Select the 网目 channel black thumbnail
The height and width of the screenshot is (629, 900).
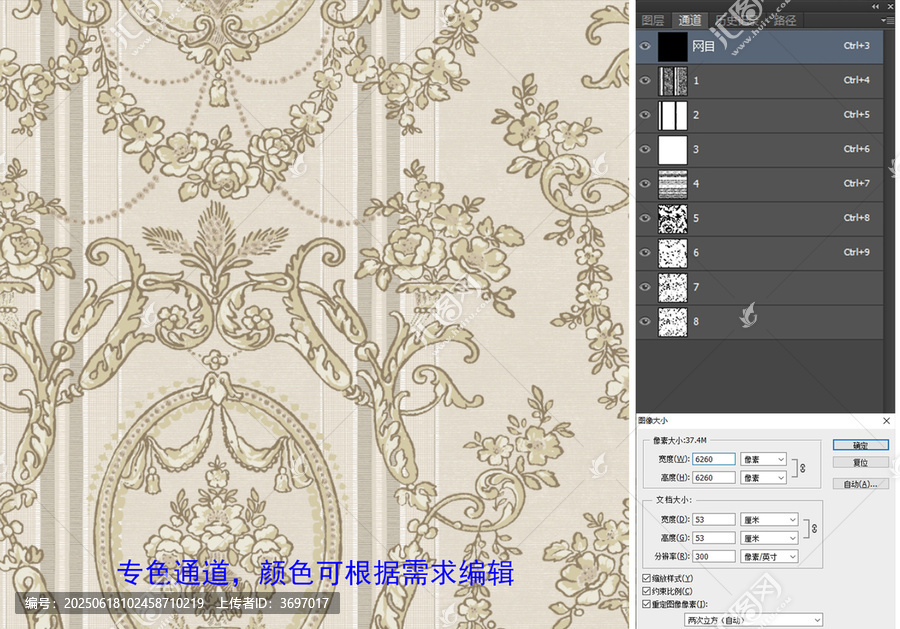672,46
